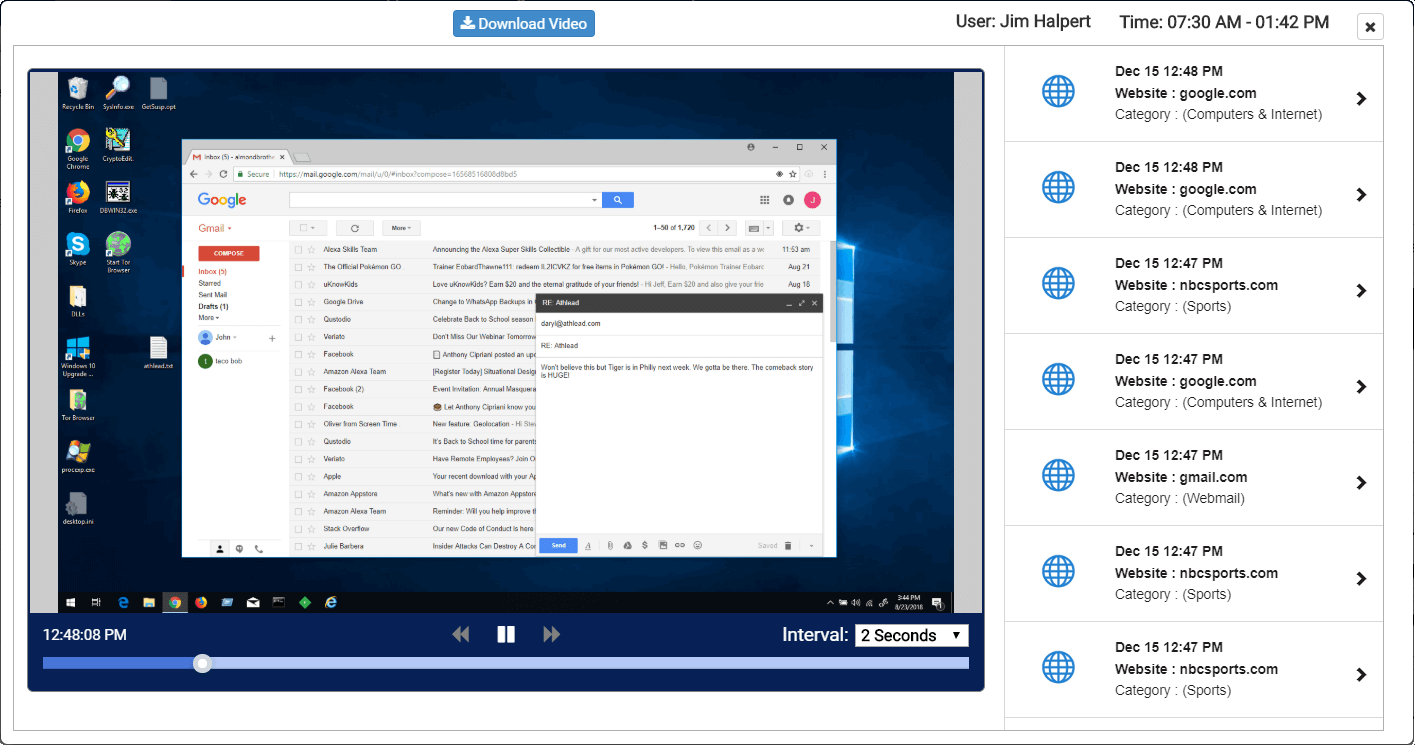Click the round playback slider handle

tap(202, 663)
